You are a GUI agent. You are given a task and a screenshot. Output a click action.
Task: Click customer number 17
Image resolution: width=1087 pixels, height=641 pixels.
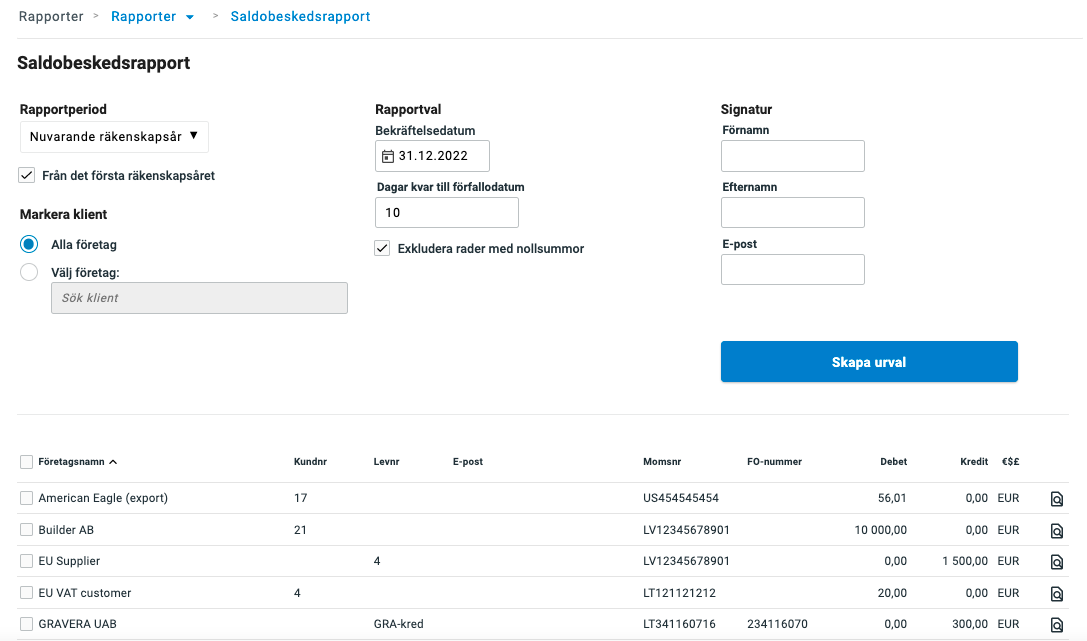pyautogui.click(x=300, y=498)
